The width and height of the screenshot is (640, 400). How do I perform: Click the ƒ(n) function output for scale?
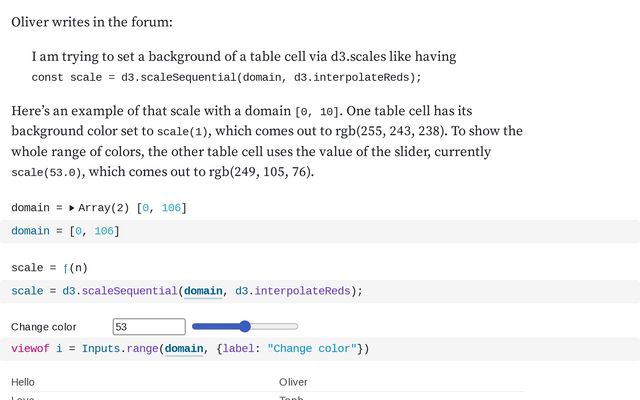pyautogui.click(x=75, y=268)
